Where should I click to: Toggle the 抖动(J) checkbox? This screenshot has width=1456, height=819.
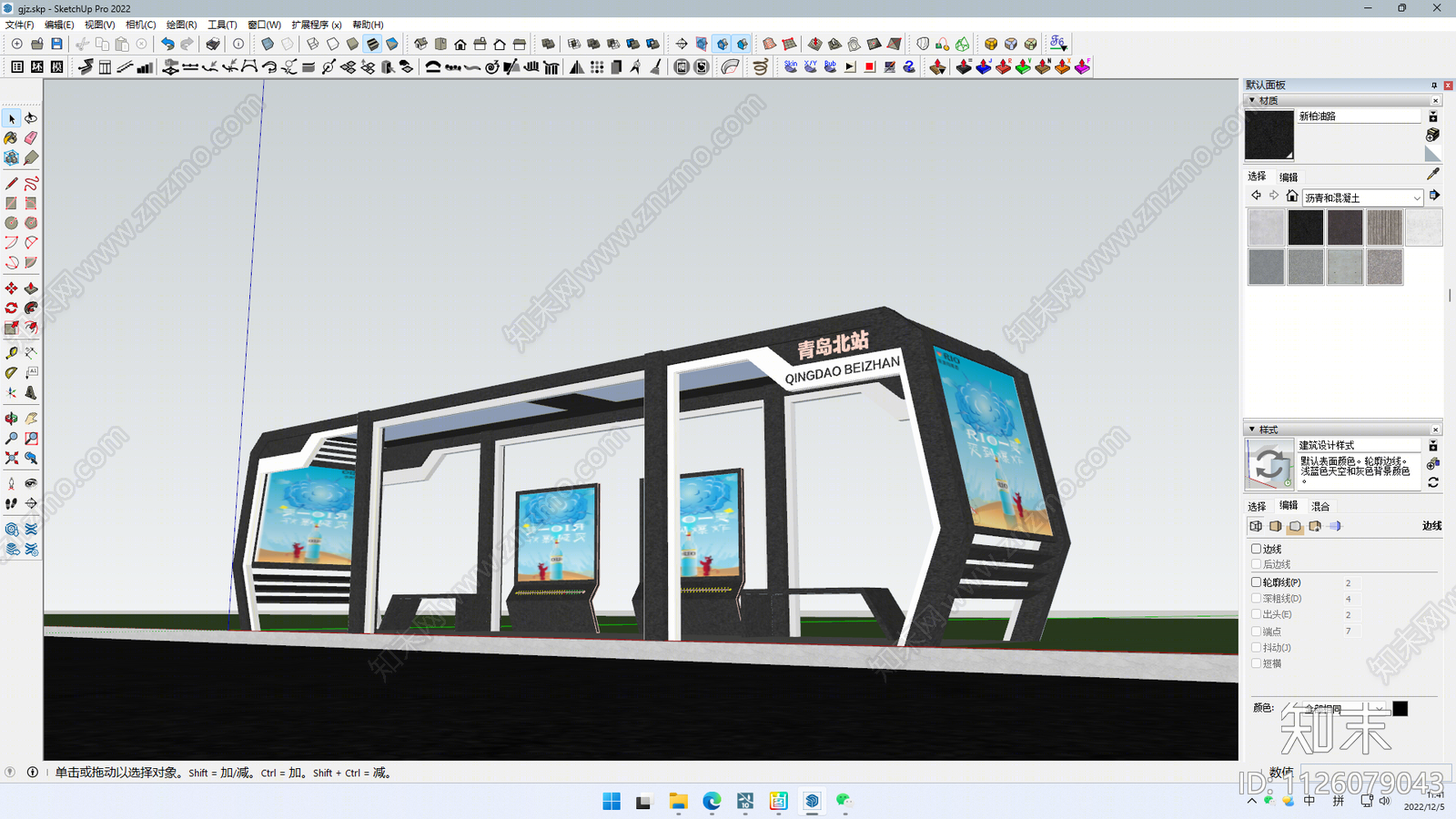(1257, 647)
